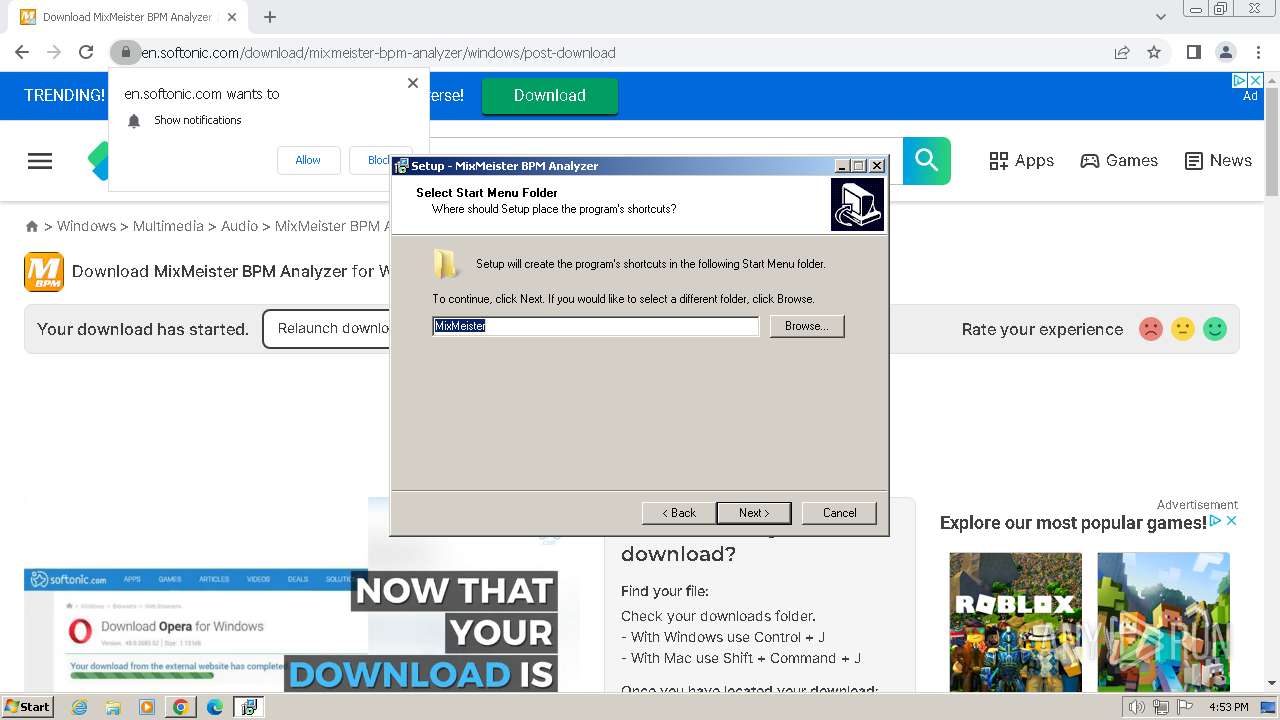1280x720 pixels.
Task: Open the Multimedia breadcrumb link
Action: [x=168, y=226]
